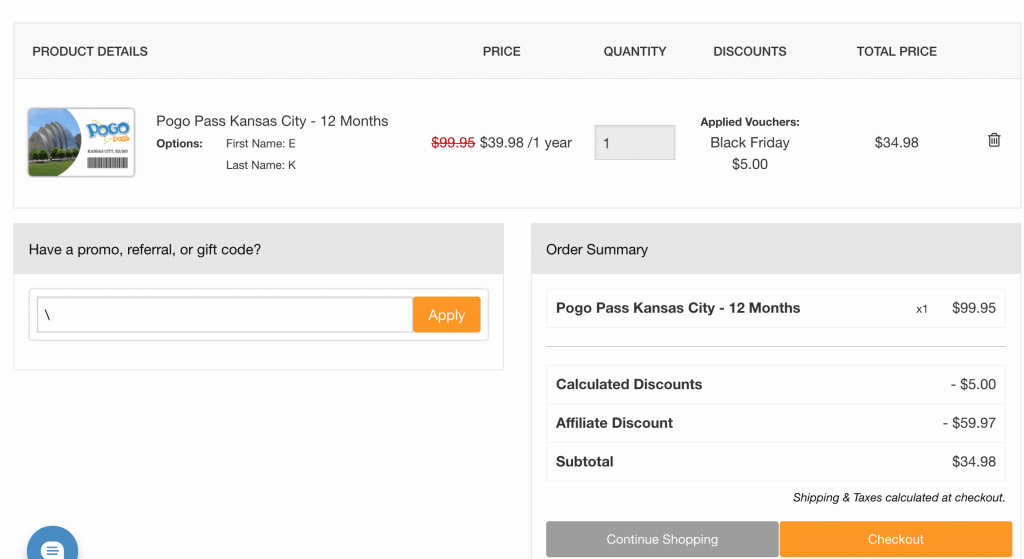Click the Applied Vouchers label
1024x559 pixels.
750,122
